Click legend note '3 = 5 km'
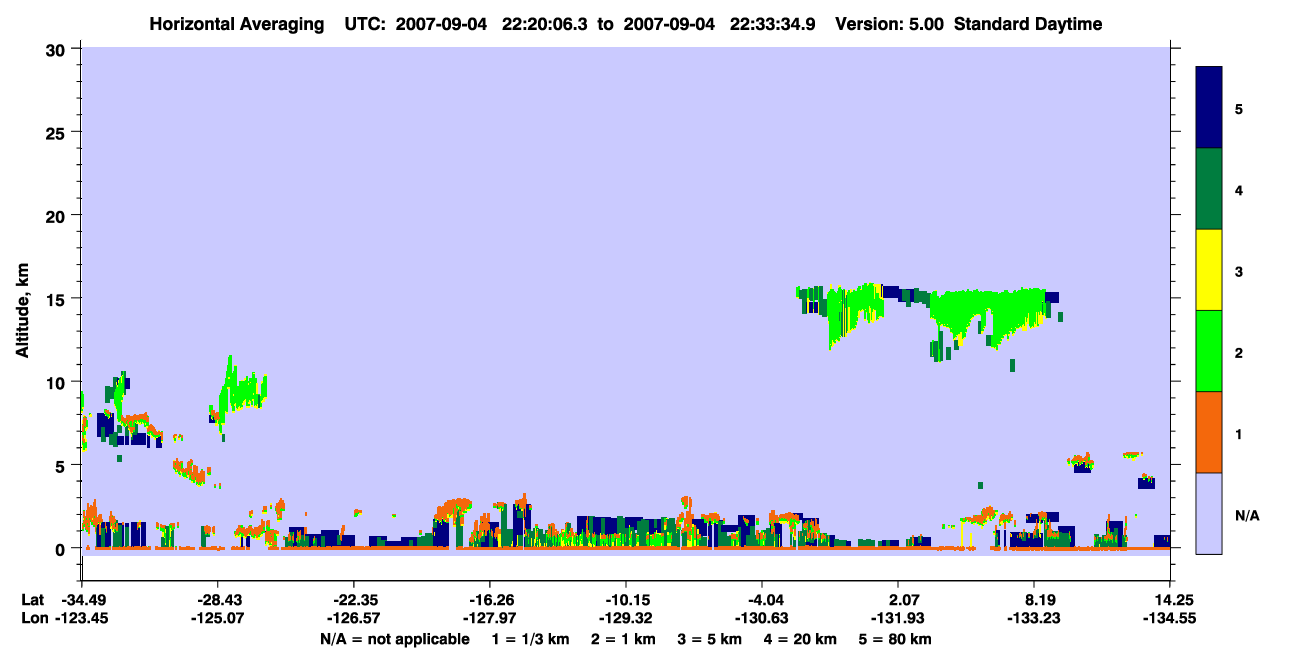Viewport: 1300px width, 667px height. point(712,639)
